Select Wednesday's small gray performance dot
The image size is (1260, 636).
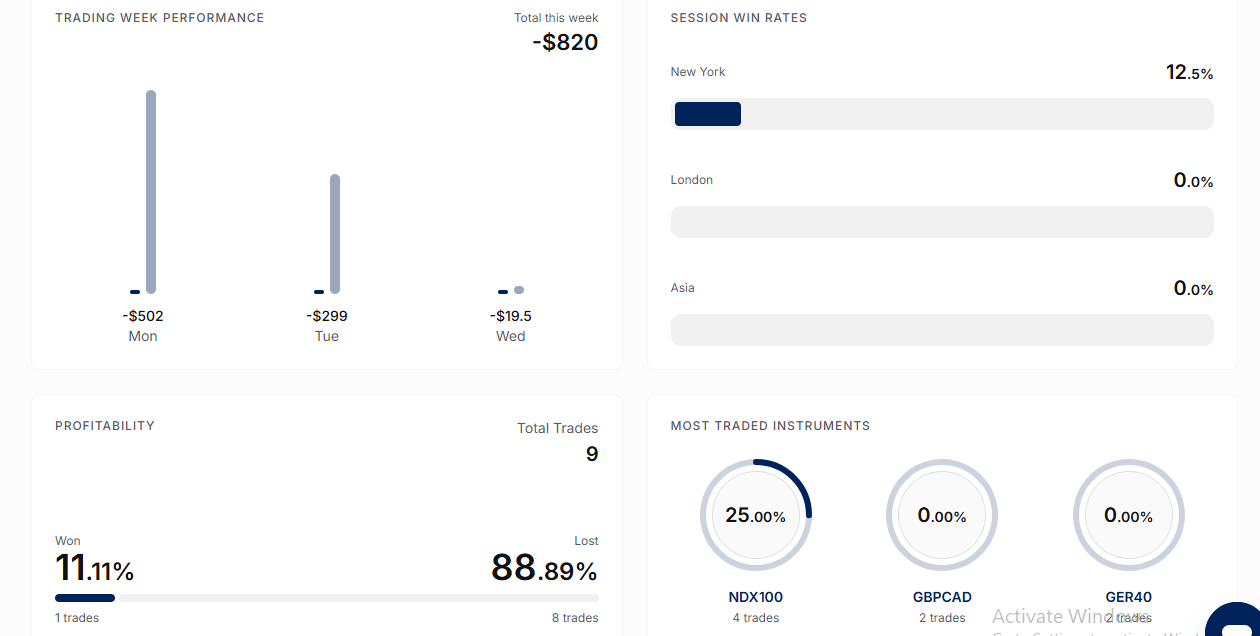pos(519,290)
